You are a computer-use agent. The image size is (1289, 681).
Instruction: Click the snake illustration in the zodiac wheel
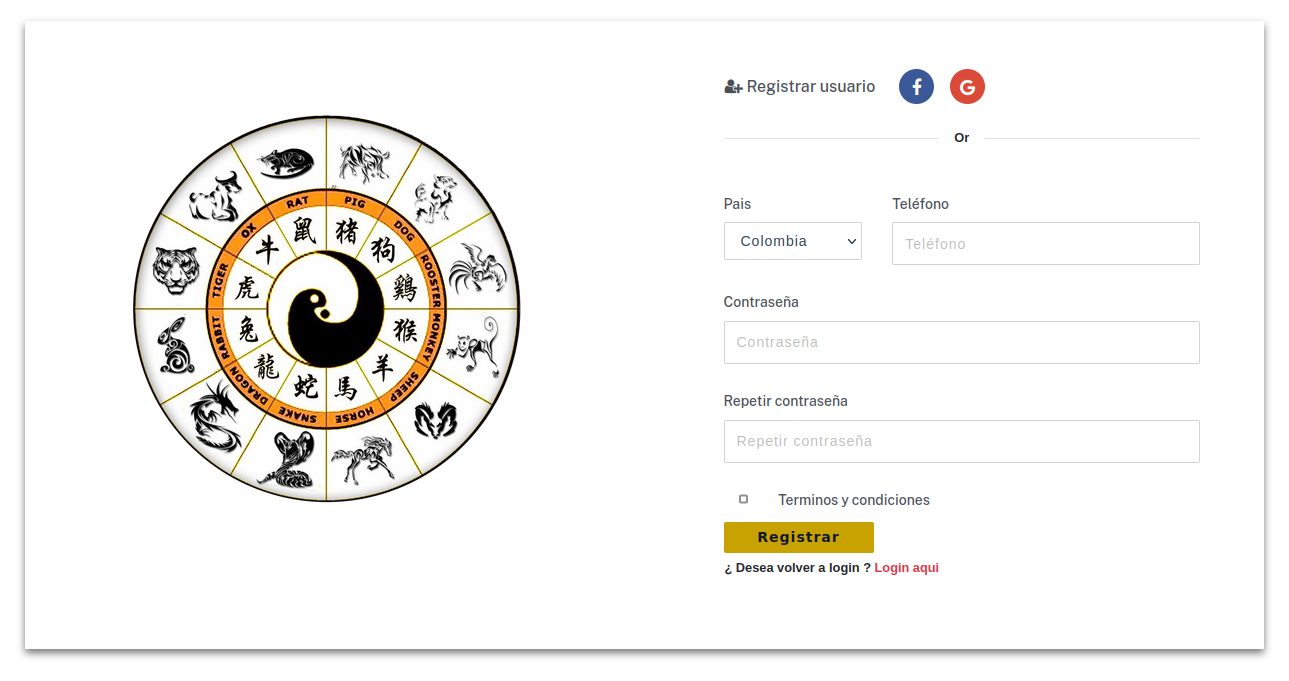(287, 460)
